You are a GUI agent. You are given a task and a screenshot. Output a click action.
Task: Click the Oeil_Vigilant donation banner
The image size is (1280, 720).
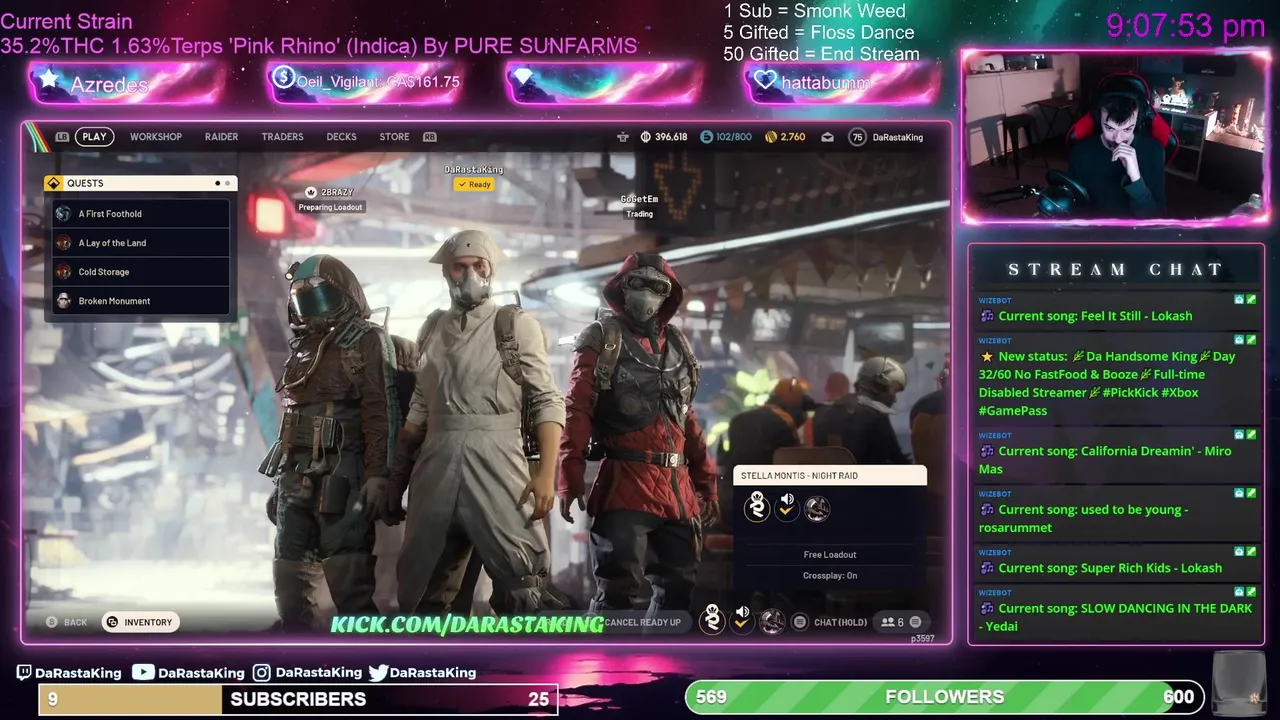(365, 82)
